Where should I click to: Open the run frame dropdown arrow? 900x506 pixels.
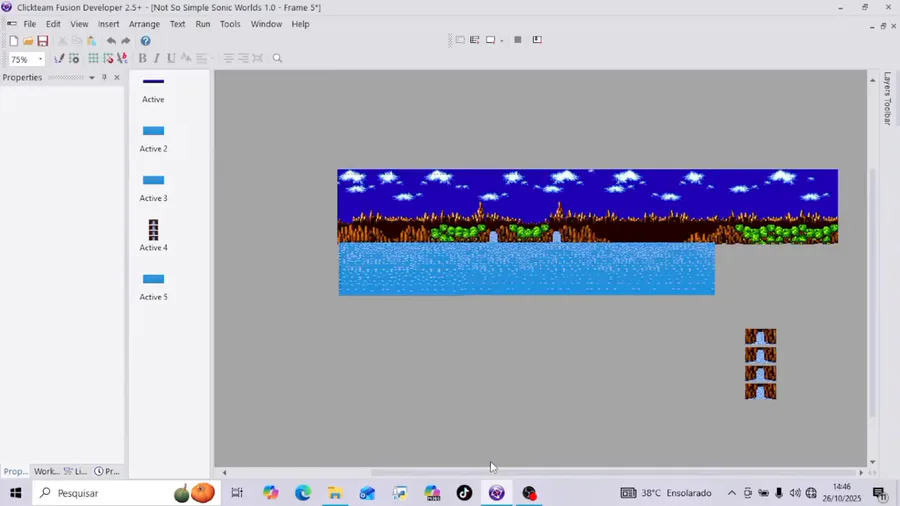pyautogui.click(x=502, y=40)
